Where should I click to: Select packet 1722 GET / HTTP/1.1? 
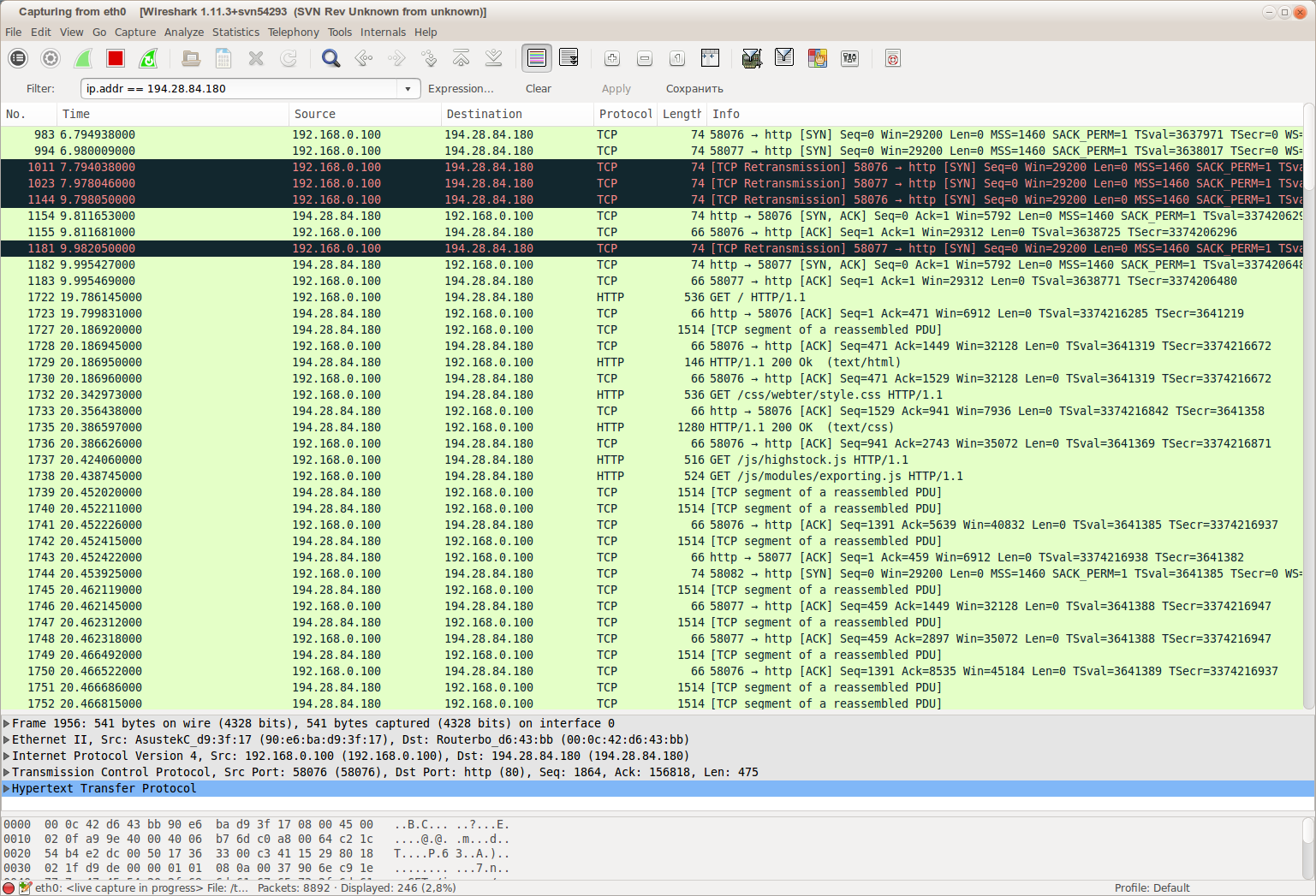(x=652, y=297)
